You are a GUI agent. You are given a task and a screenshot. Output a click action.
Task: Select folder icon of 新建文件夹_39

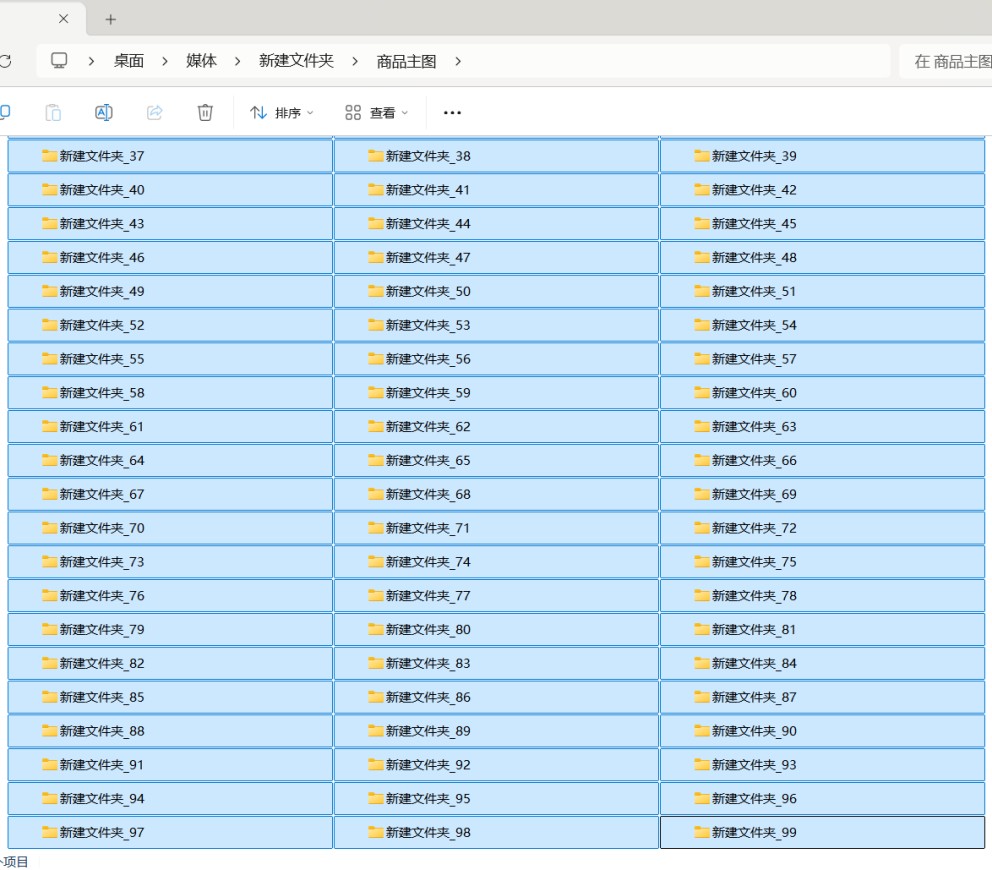point(702,156)
